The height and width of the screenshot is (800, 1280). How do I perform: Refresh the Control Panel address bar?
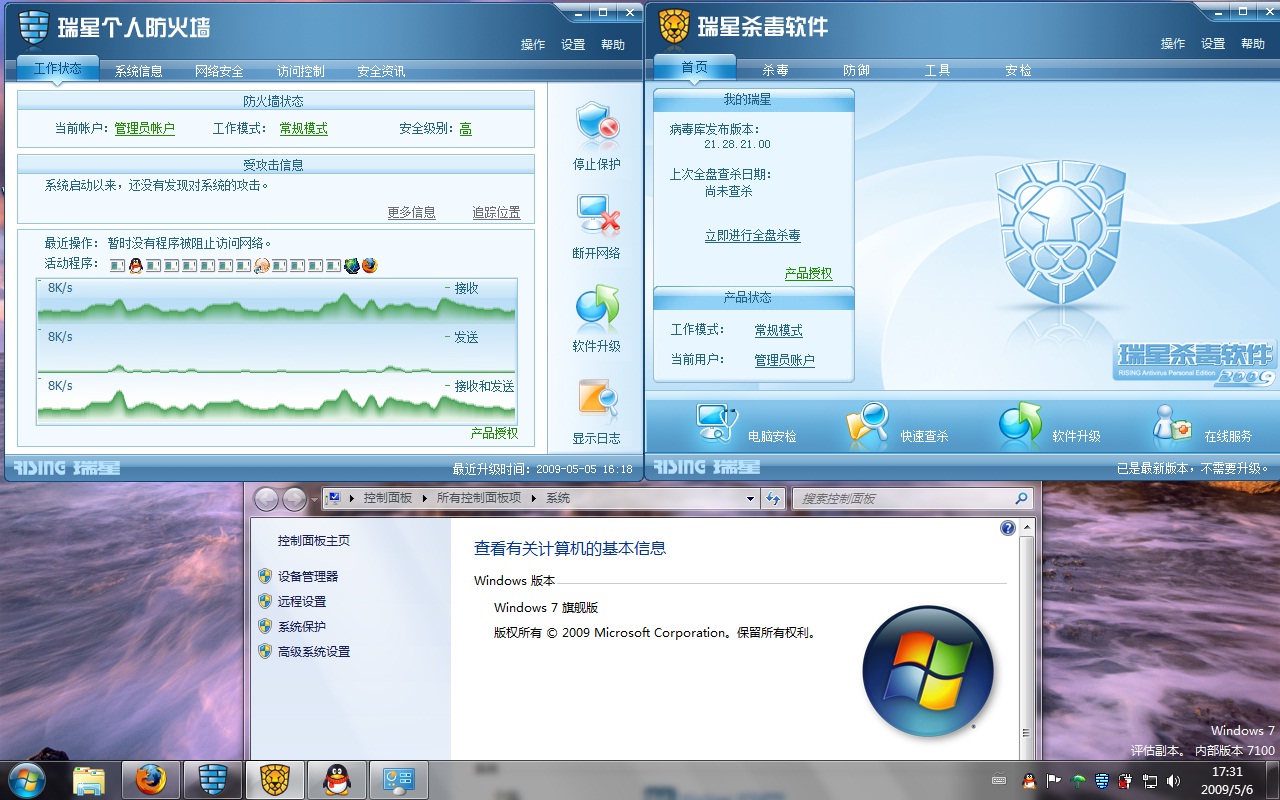coord(773,498)
